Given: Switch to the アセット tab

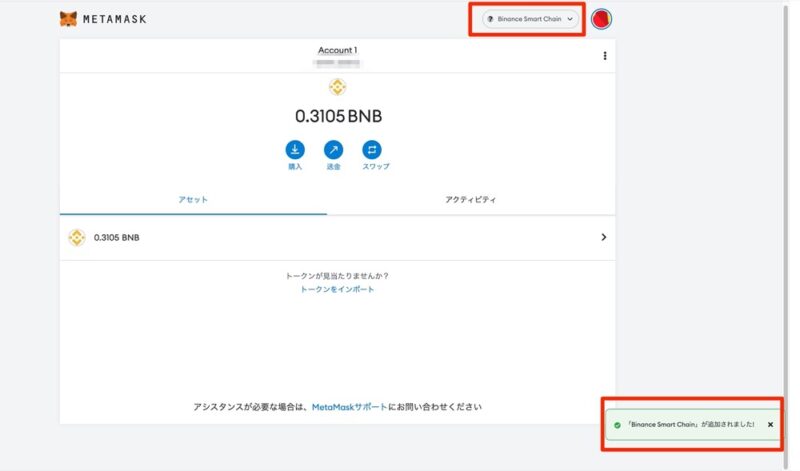Looking at the screenshot, I should tap(193, 200).
